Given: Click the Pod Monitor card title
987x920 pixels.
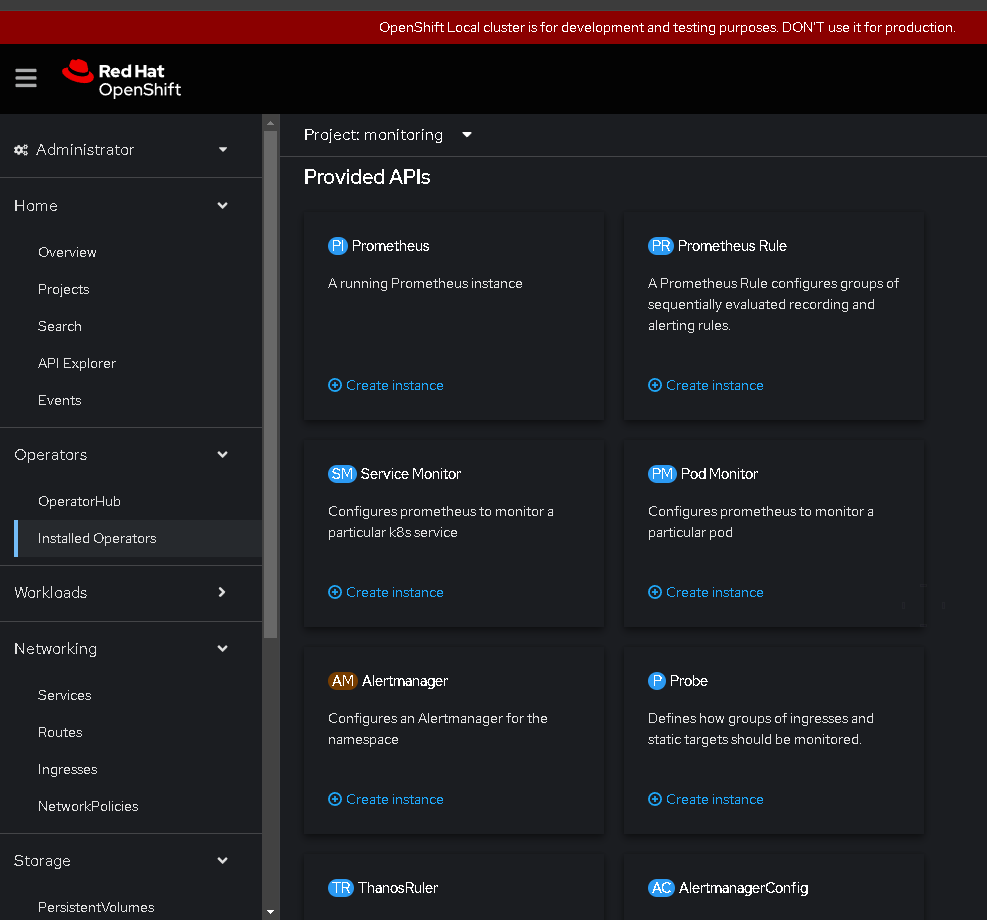Looking at the screenshot, I should tap(719, 474).
